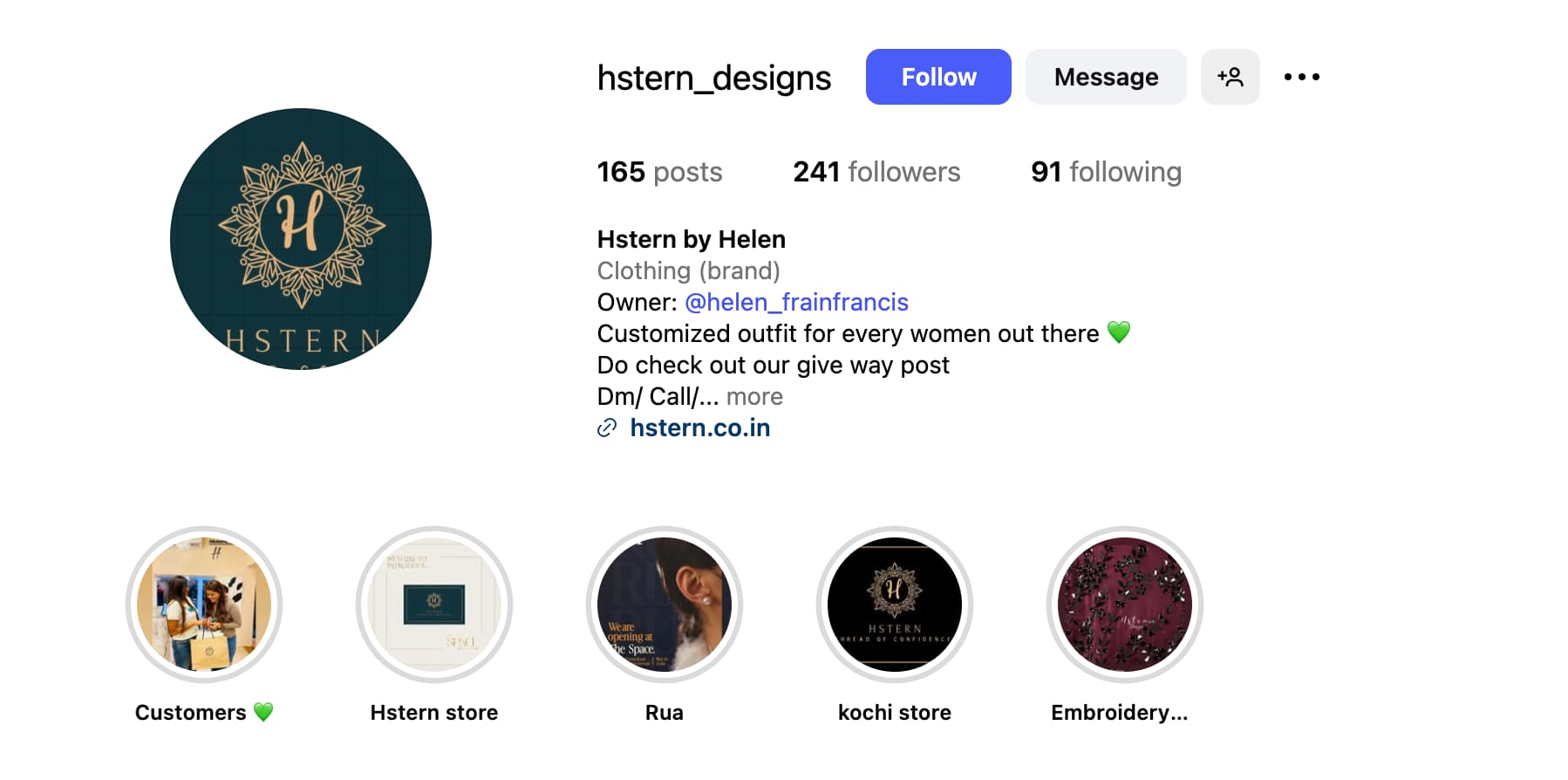
Task: Open the three-dot more options menu
Action: 1301,77
